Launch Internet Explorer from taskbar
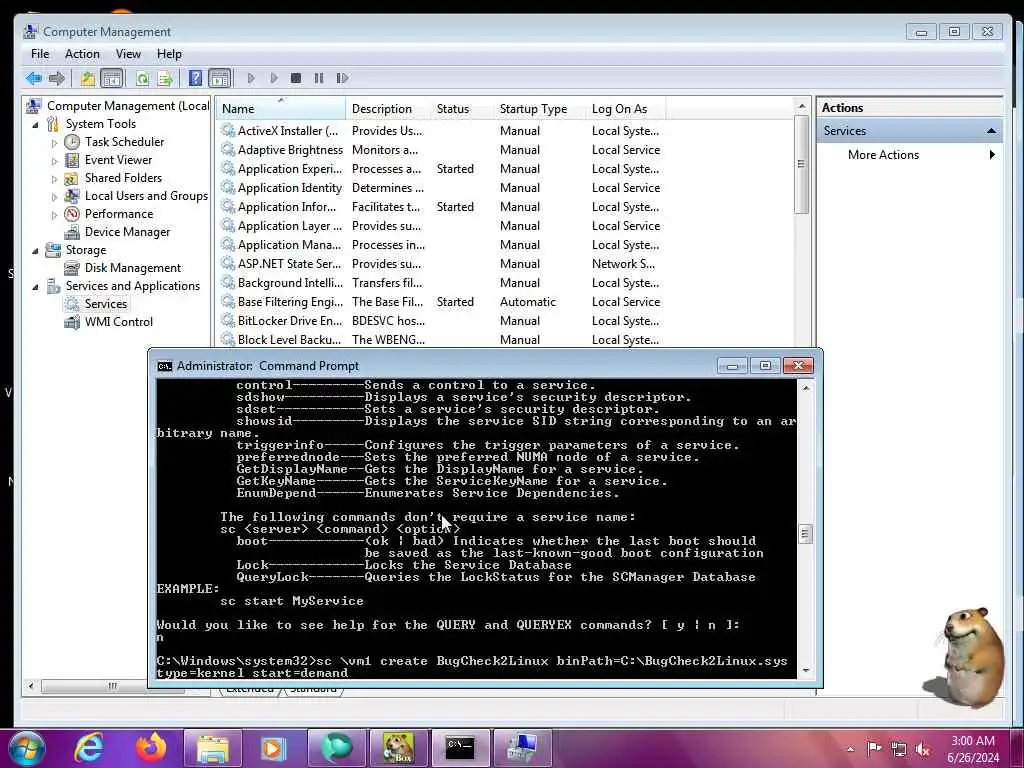This screenshot has height=768, width=1024. tap(88, 748)
